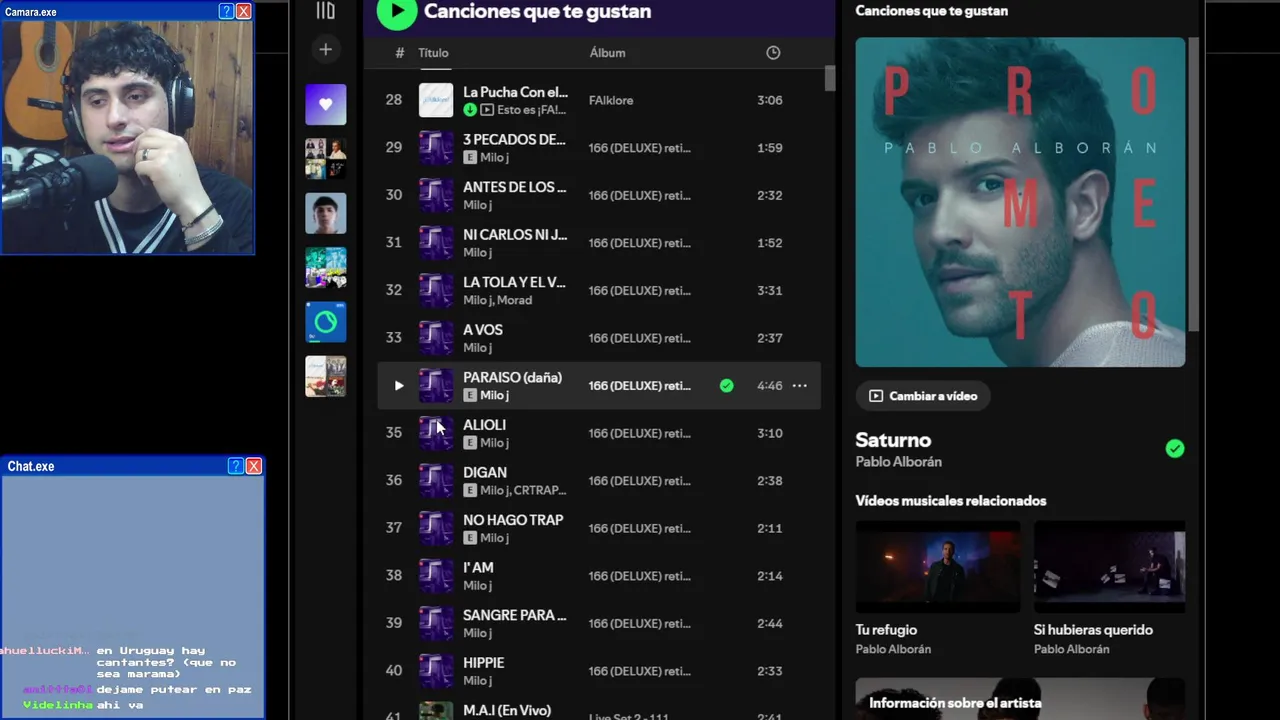
Task: Open blue circle icon playlist in sidebar
Action: pos(326,322)
